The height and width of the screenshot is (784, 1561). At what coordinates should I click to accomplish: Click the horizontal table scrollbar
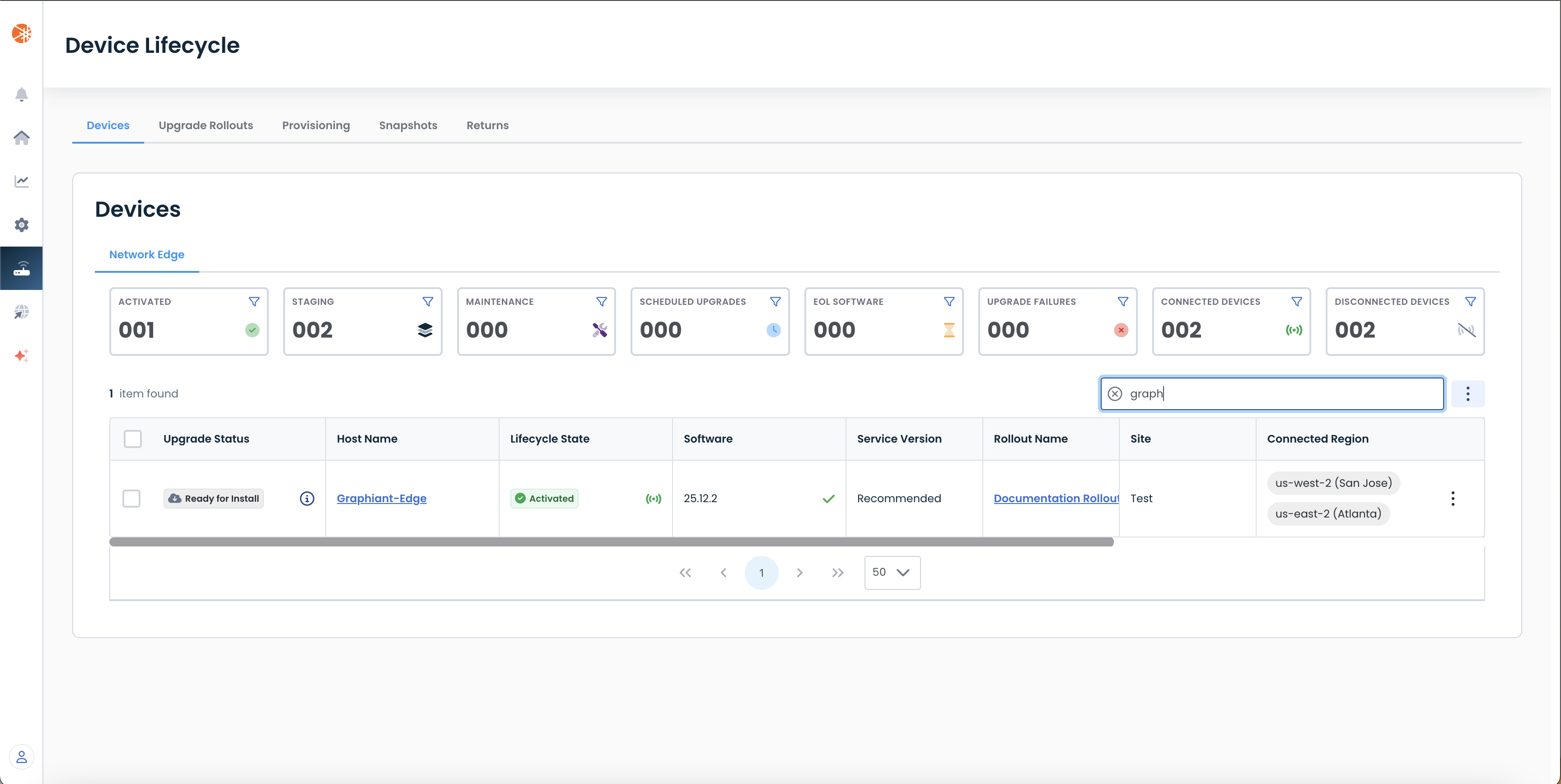pos(612,542)
